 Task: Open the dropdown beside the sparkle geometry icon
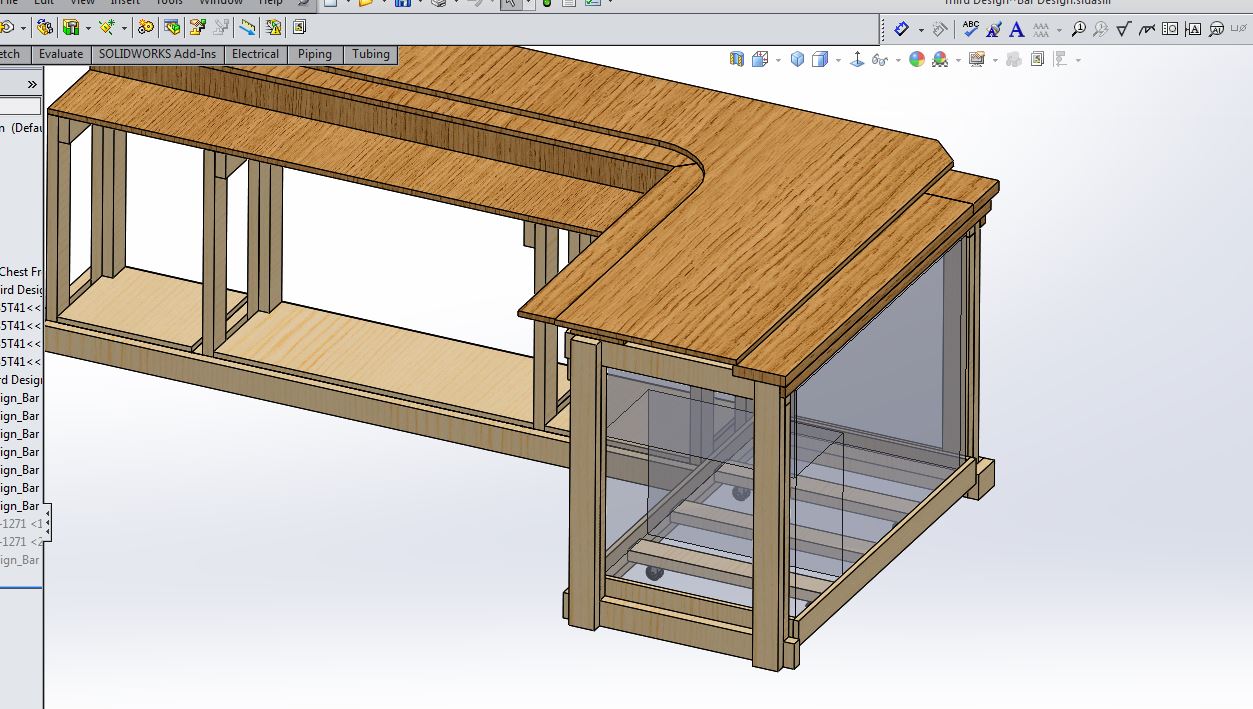tap(124, 28)
